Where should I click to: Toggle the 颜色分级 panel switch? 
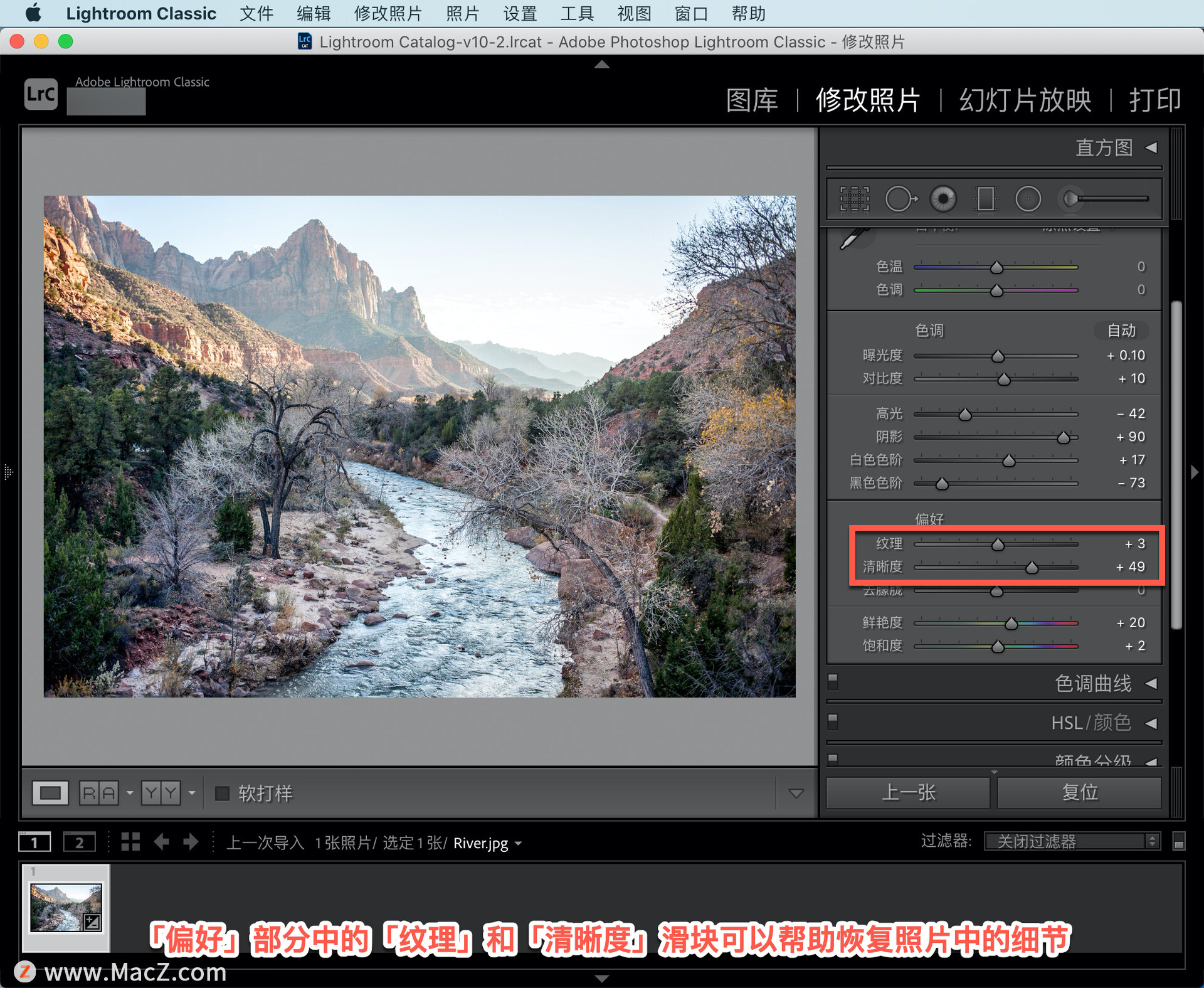[833, 758]
